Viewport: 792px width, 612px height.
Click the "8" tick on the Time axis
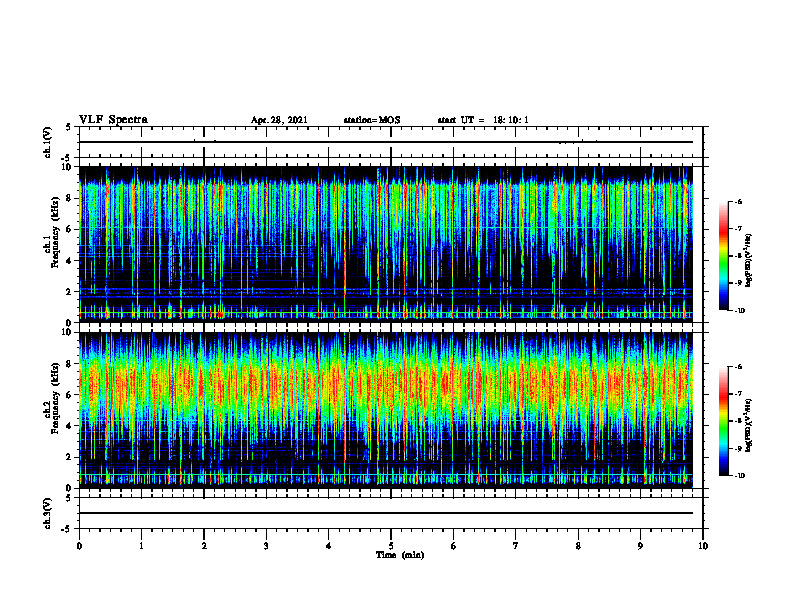click(x=578, y=546)
